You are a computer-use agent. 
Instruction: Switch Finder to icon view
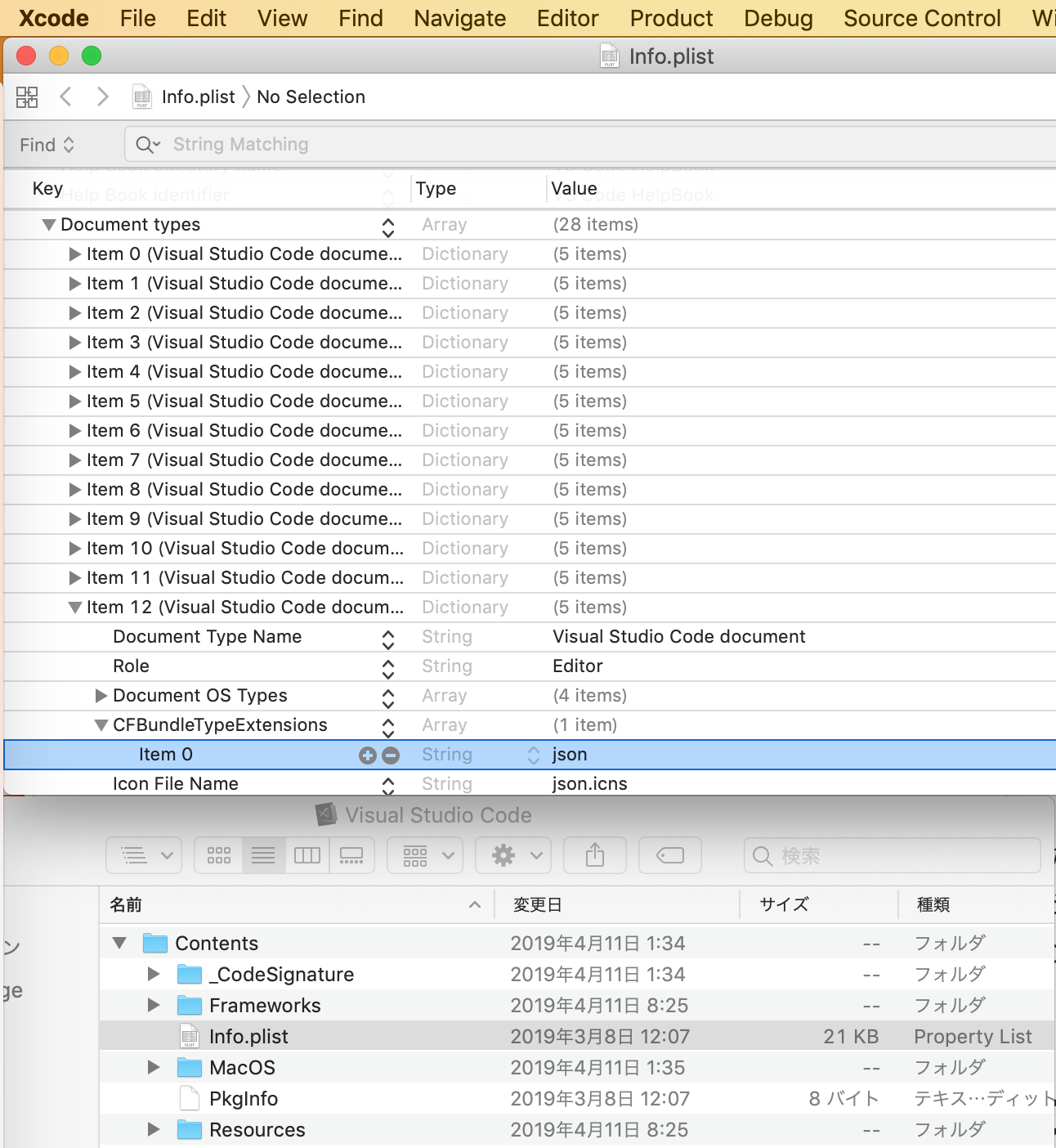pyautogui.click(x=219, y=855)
